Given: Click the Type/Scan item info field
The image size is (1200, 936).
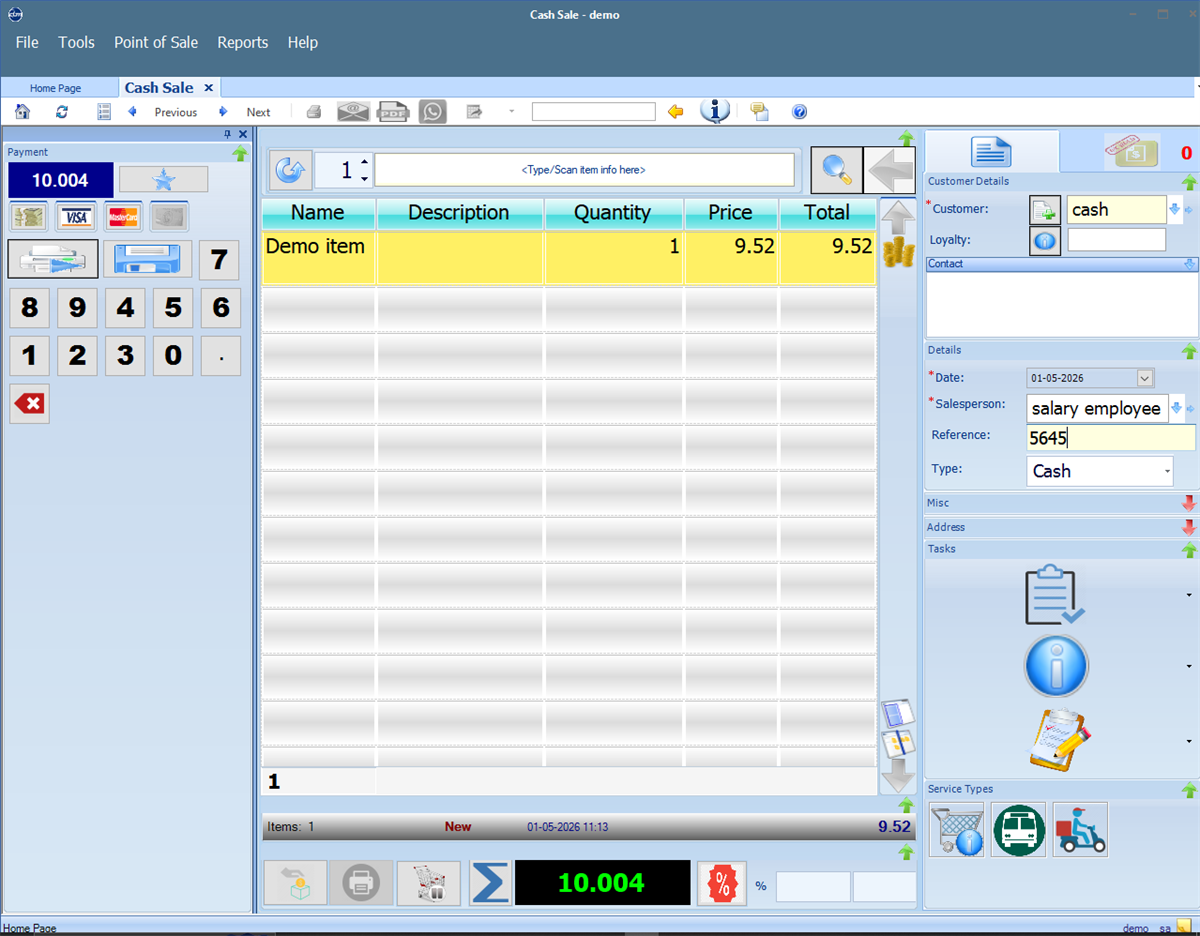Looking at the screenshot, I should 584,170.
